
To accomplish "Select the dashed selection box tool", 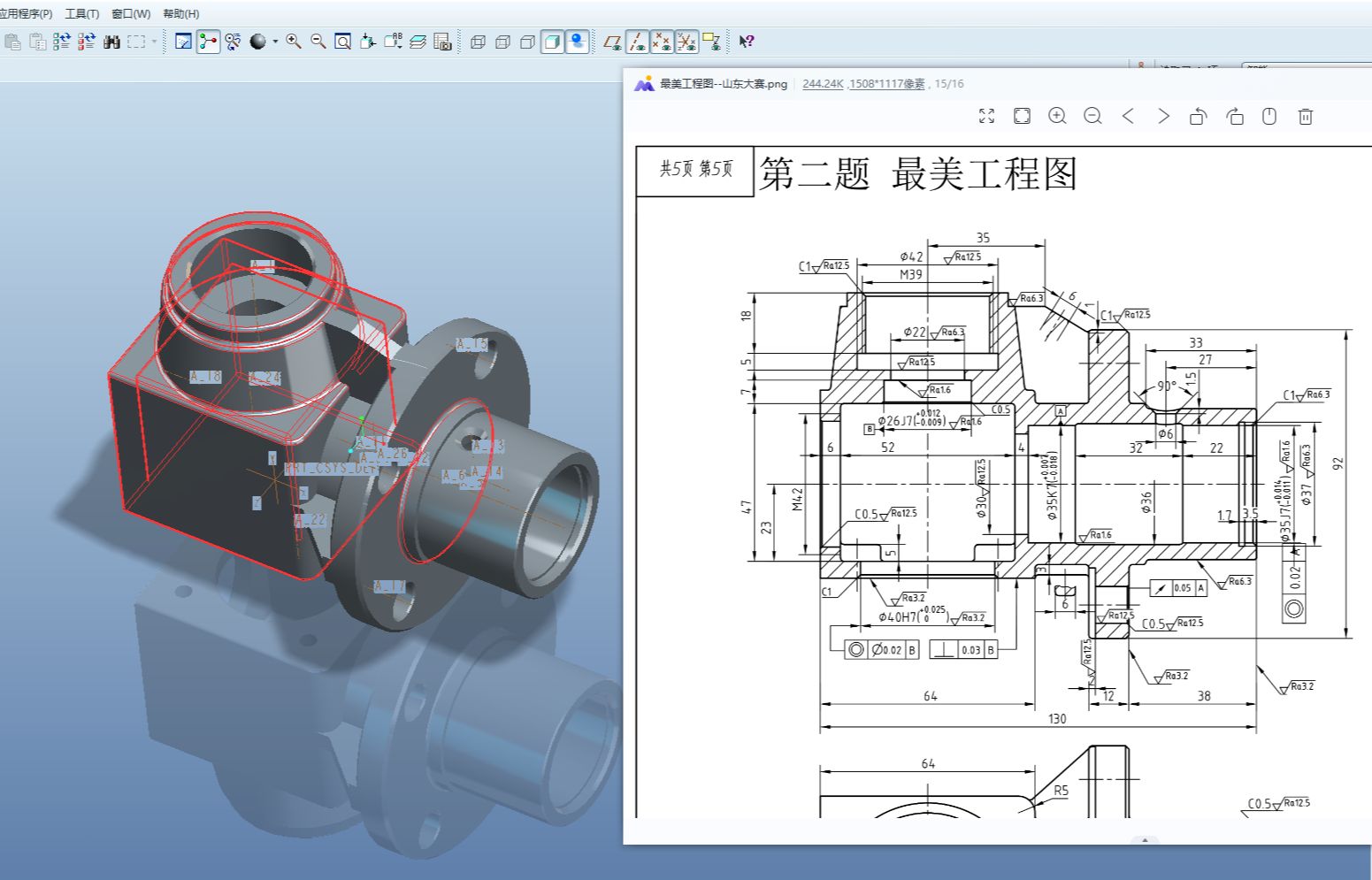I will click(x=136, y=42).
